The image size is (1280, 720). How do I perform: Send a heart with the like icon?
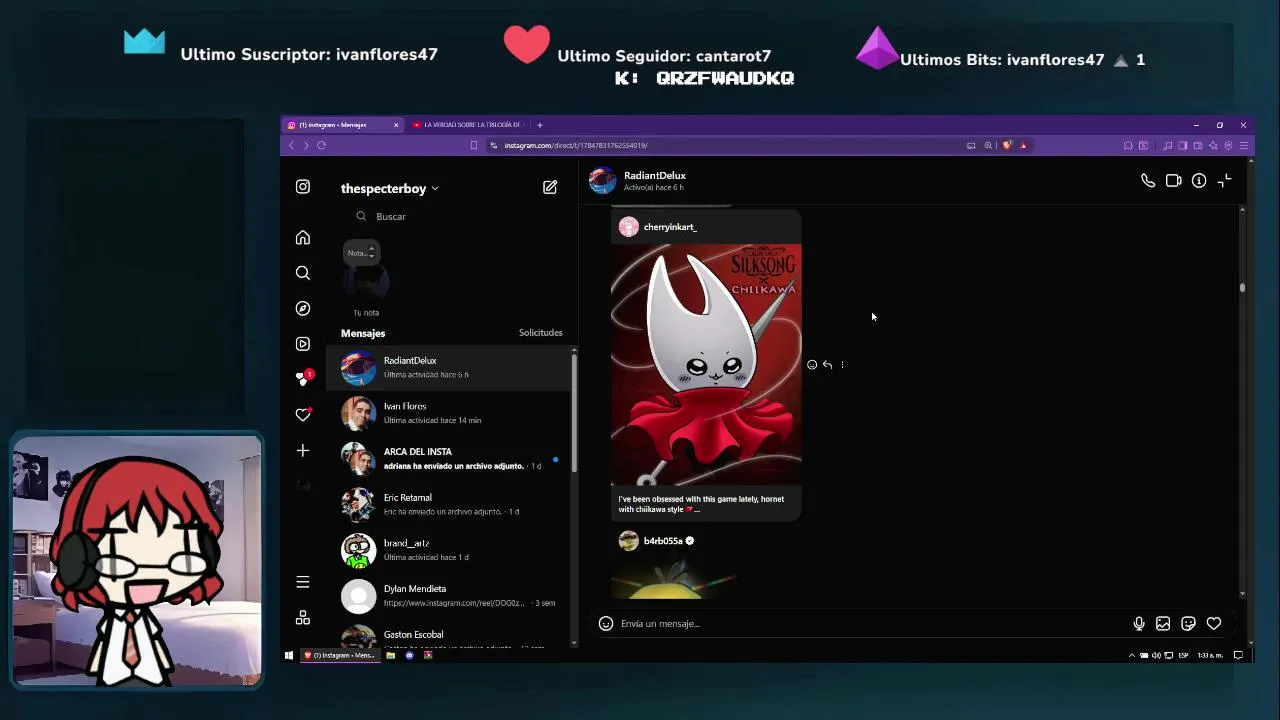pos(1214,624)
